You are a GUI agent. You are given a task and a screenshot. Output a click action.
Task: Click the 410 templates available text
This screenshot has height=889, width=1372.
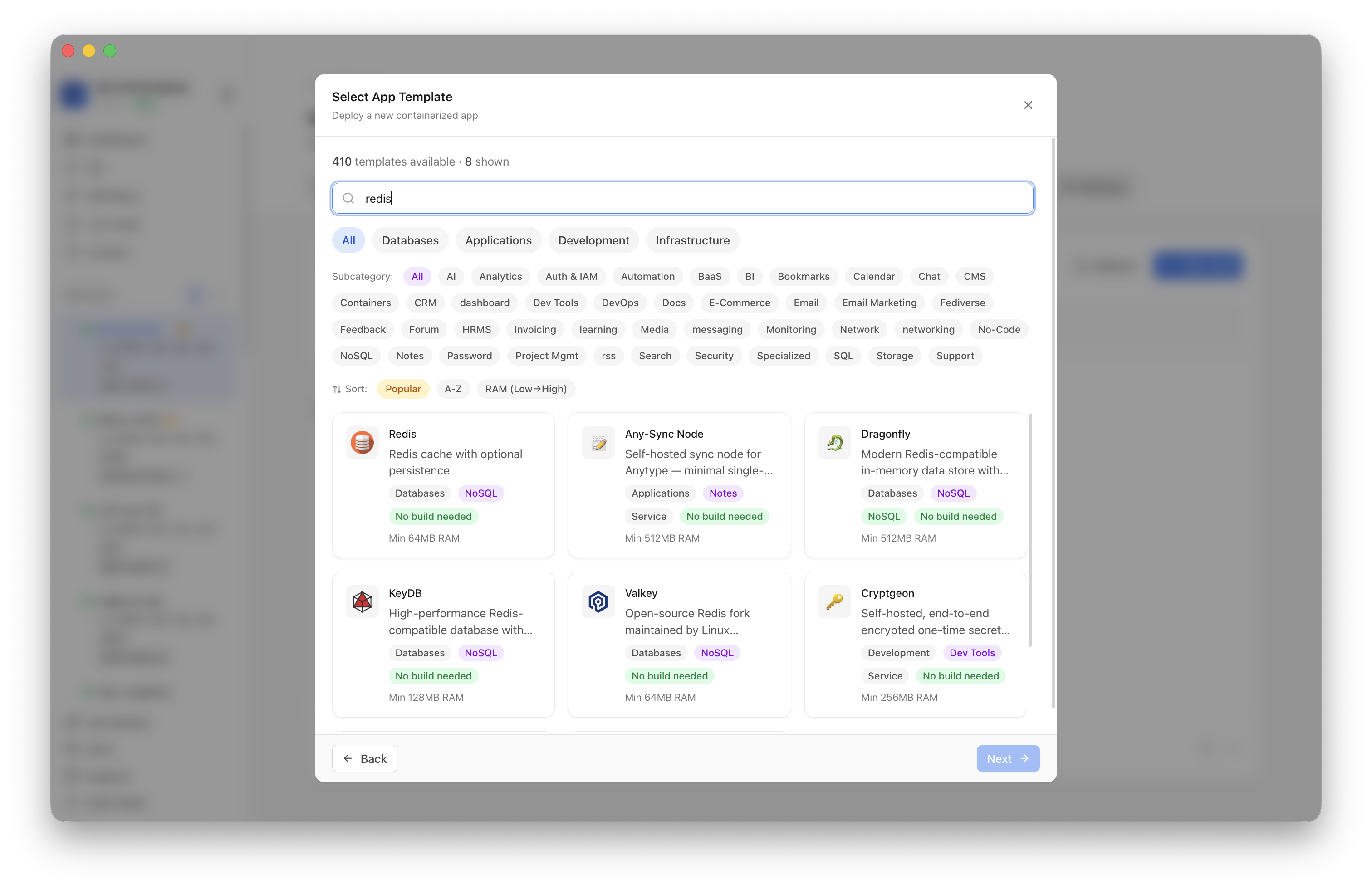[393, 161]
